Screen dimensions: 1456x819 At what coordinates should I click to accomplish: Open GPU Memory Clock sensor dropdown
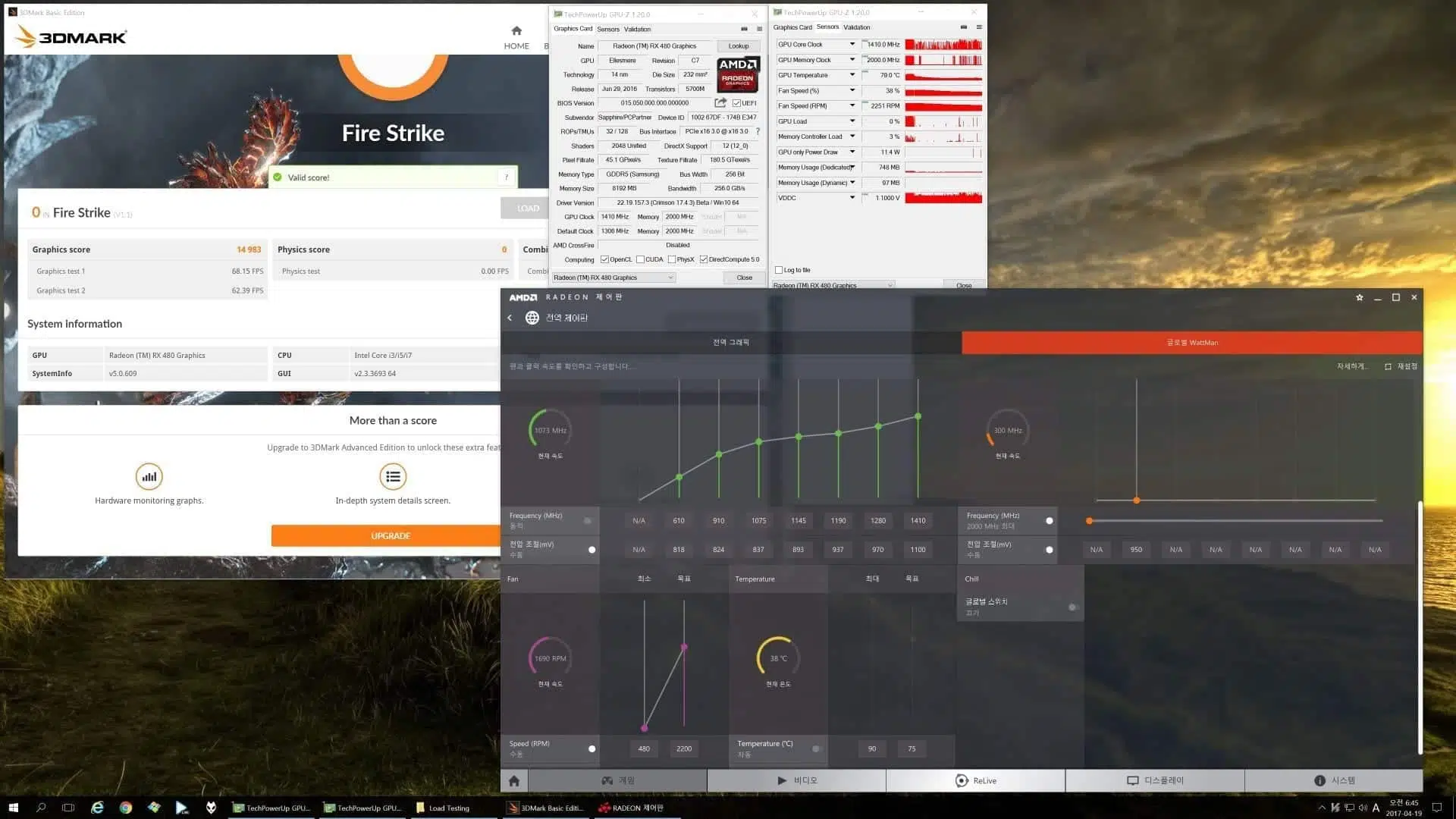[x=852, y=59]
